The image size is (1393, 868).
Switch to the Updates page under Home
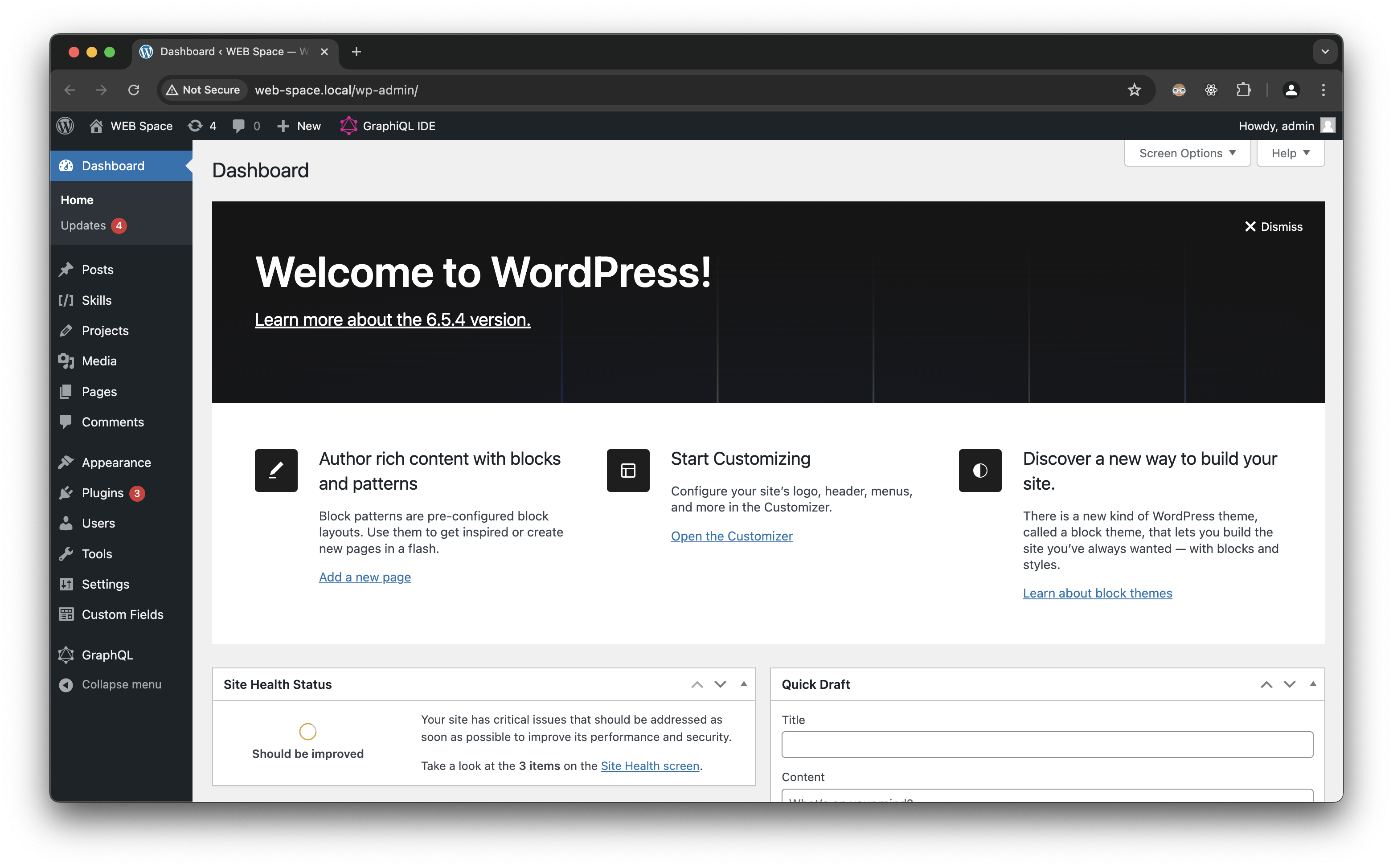click(84, 225)
